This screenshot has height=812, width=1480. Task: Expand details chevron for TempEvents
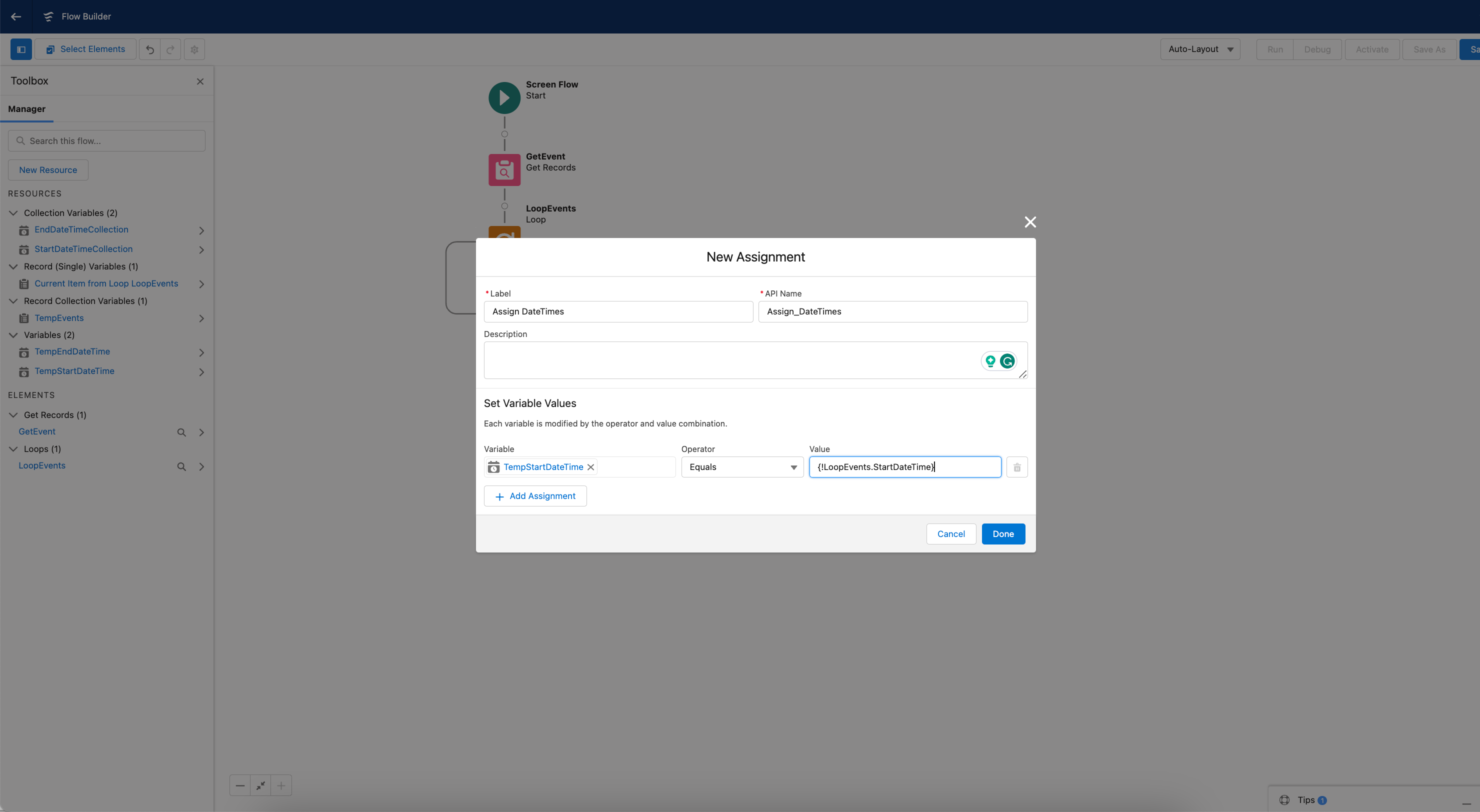pyautogui.click(x=201, y=318)
